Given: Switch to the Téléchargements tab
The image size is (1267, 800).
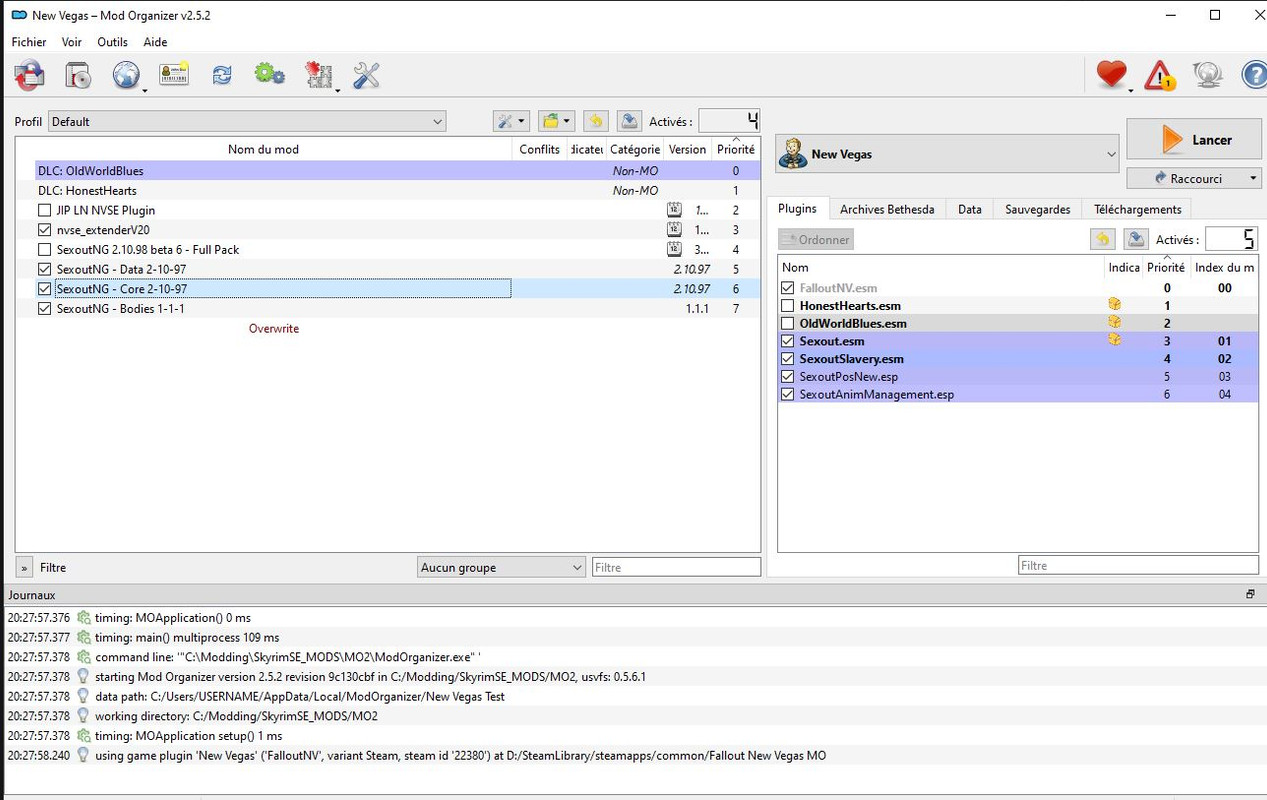Looking at the screenshot, I should point(1137,209).
